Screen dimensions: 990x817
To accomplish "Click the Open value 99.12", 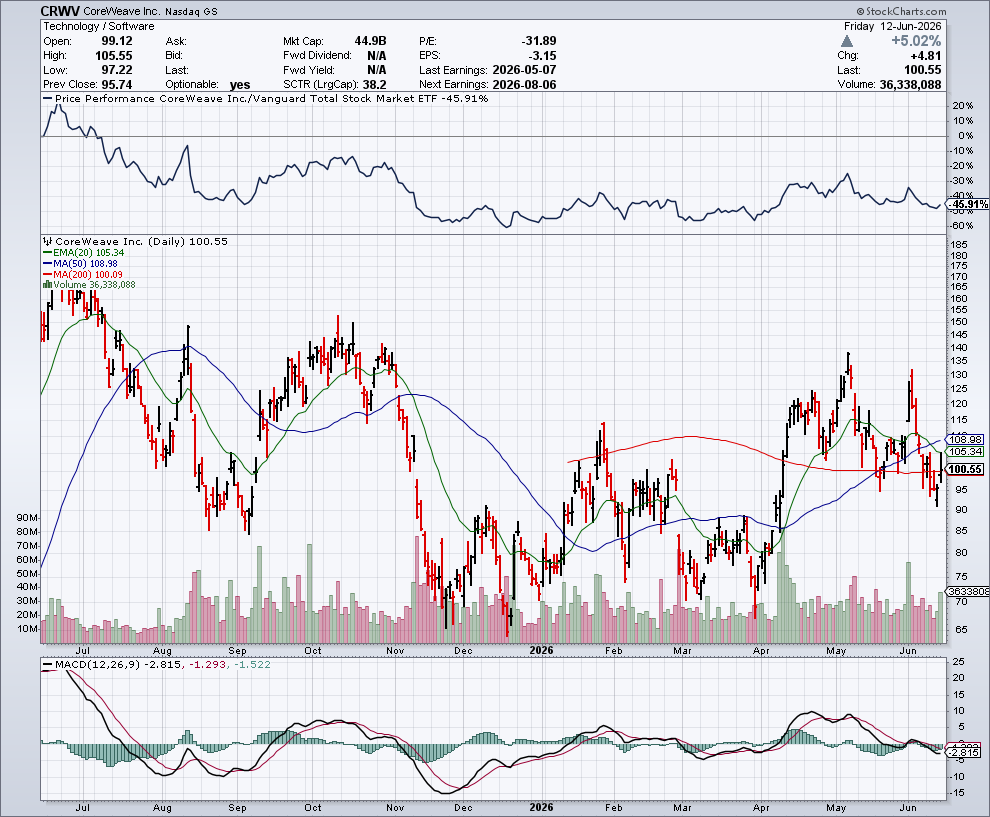I will [117, 41].
